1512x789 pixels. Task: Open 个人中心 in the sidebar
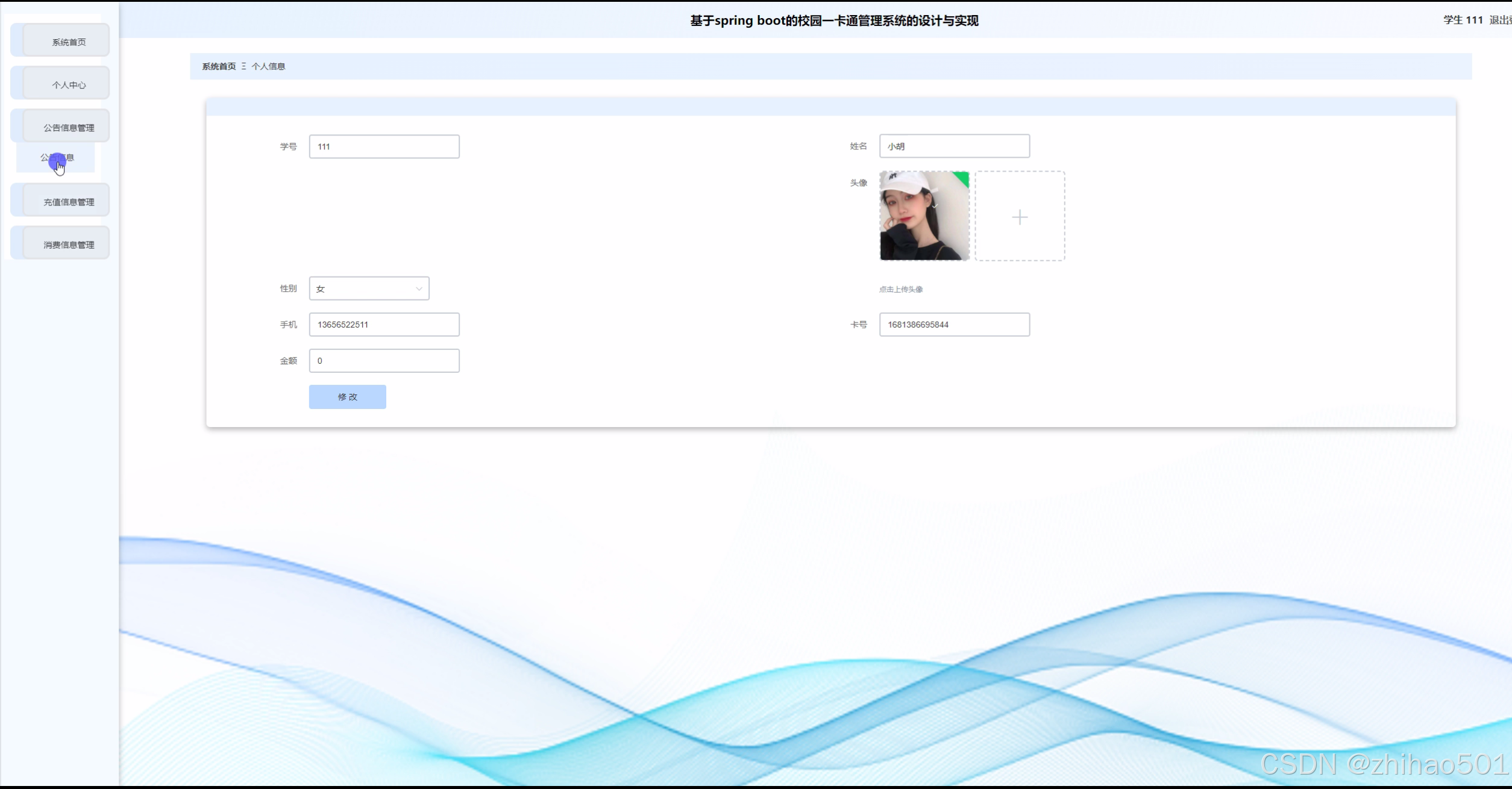pyautogui.click(x=68, y=85)
